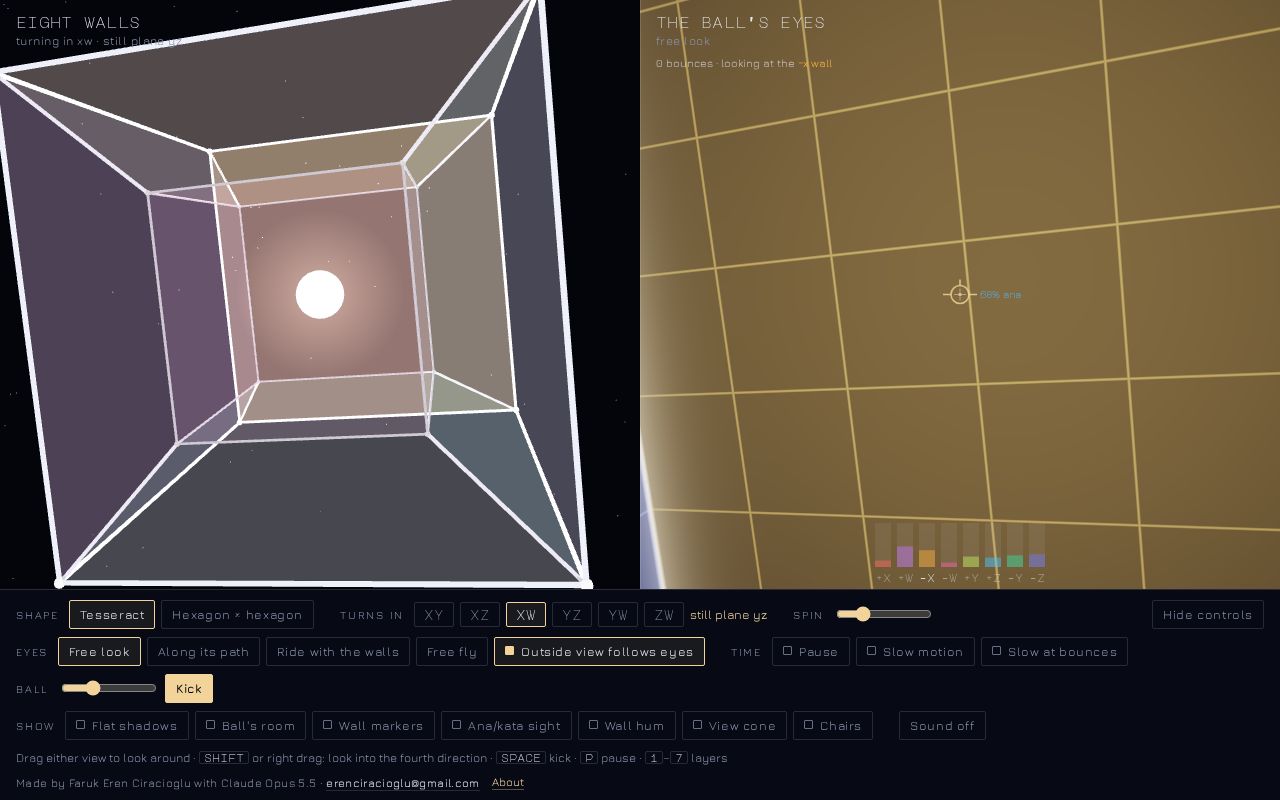Choose Ride with the walls mode
The width and height of the screenshot is (1280, 800).
pyautogui.click(x=338, y=651)
